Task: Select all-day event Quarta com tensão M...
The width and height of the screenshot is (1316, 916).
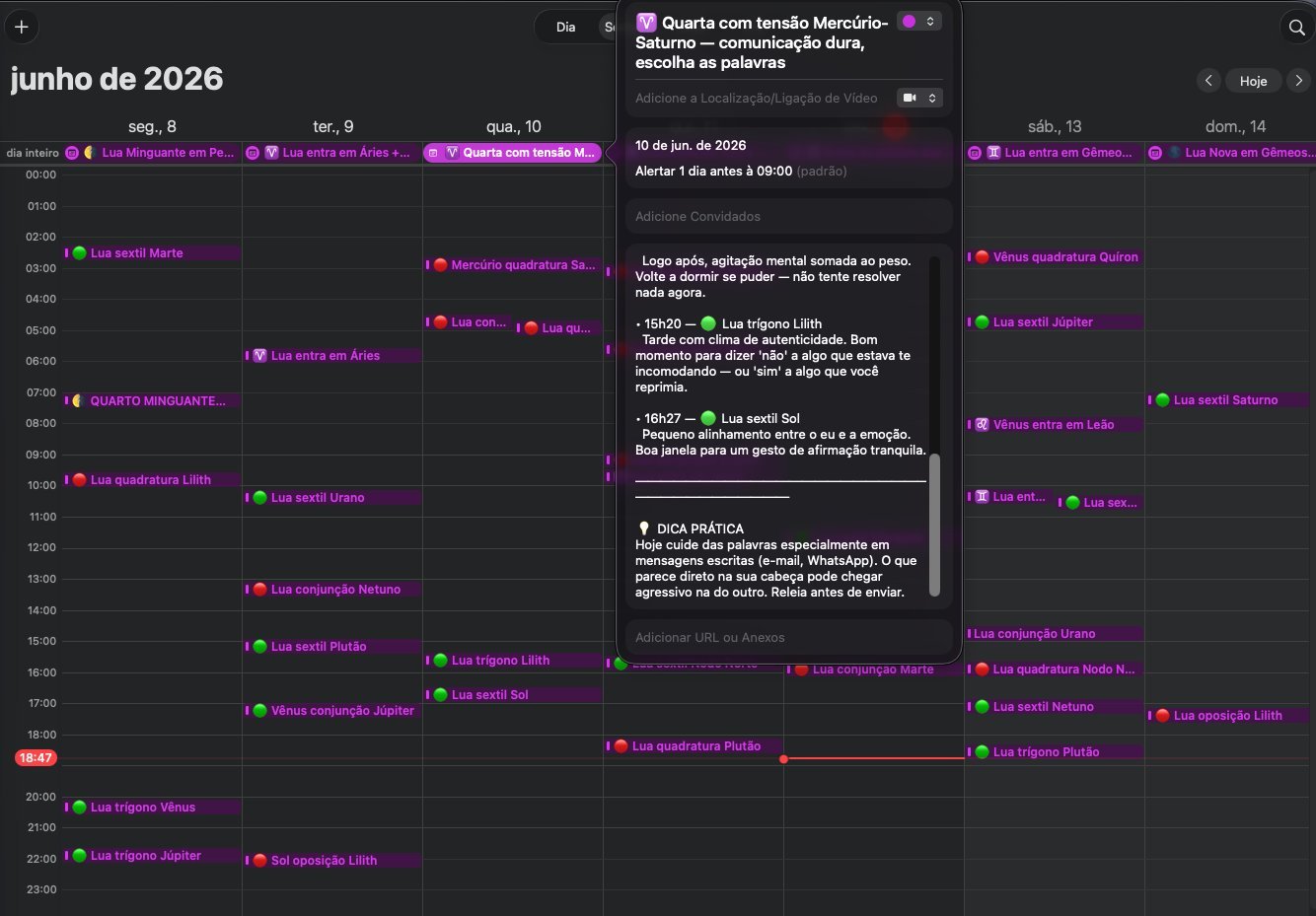Action: click(513, 153)
